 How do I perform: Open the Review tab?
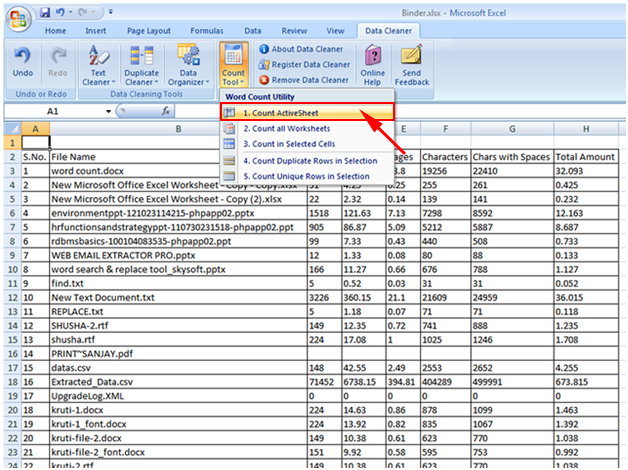(x=294, y=31)
